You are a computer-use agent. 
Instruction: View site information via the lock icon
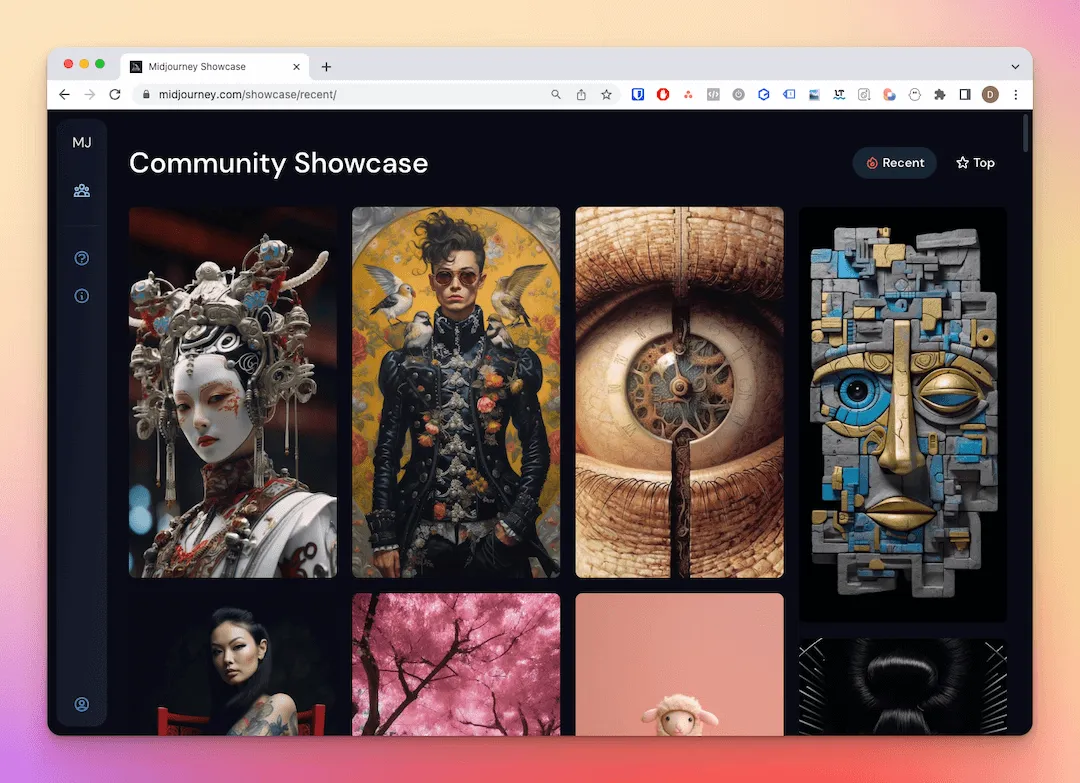146,94
